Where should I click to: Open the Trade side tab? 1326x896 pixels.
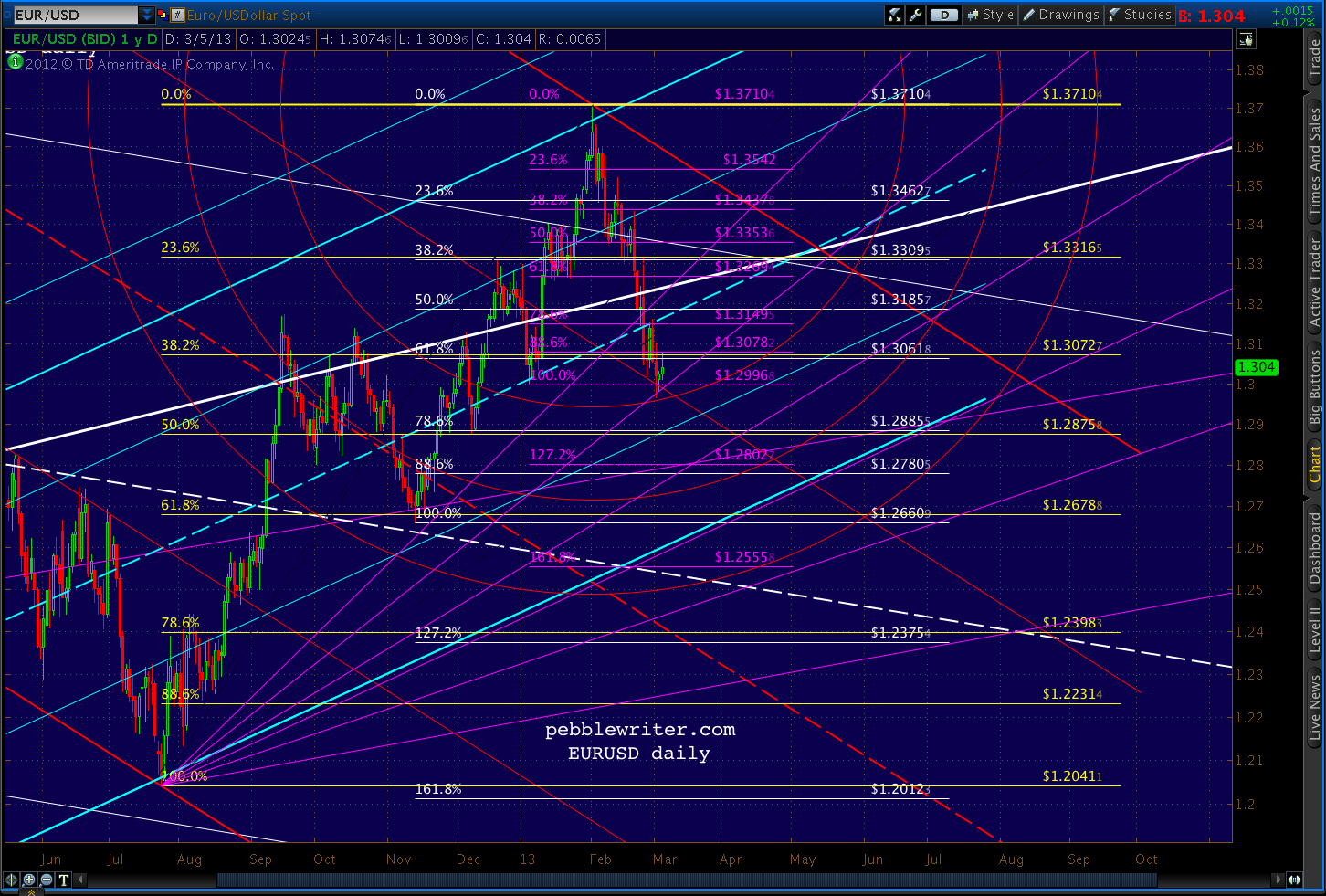coord(1315,59)
